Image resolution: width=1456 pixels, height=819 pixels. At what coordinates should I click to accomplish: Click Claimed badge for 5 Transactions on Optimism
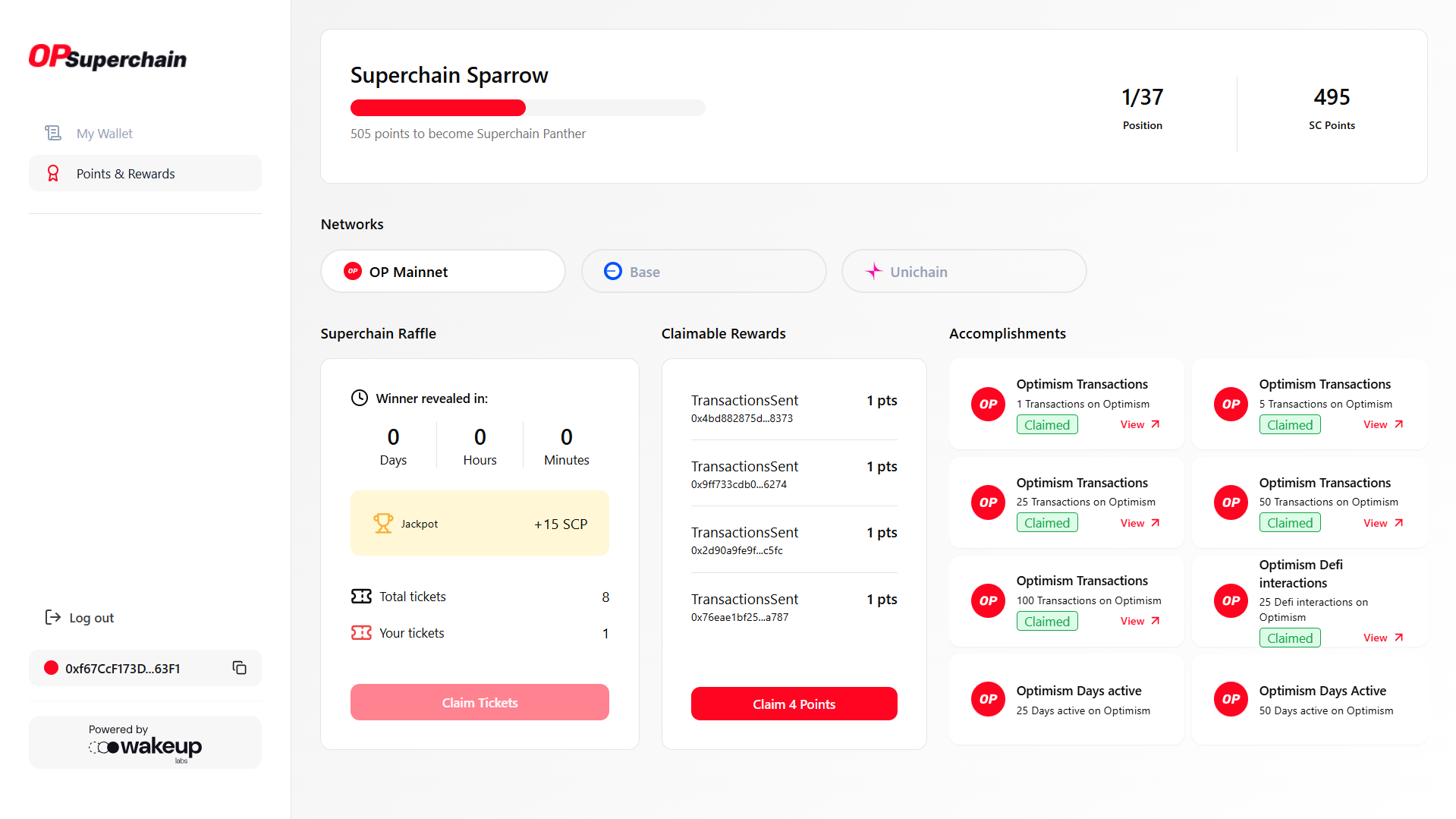pos(1290,424)
